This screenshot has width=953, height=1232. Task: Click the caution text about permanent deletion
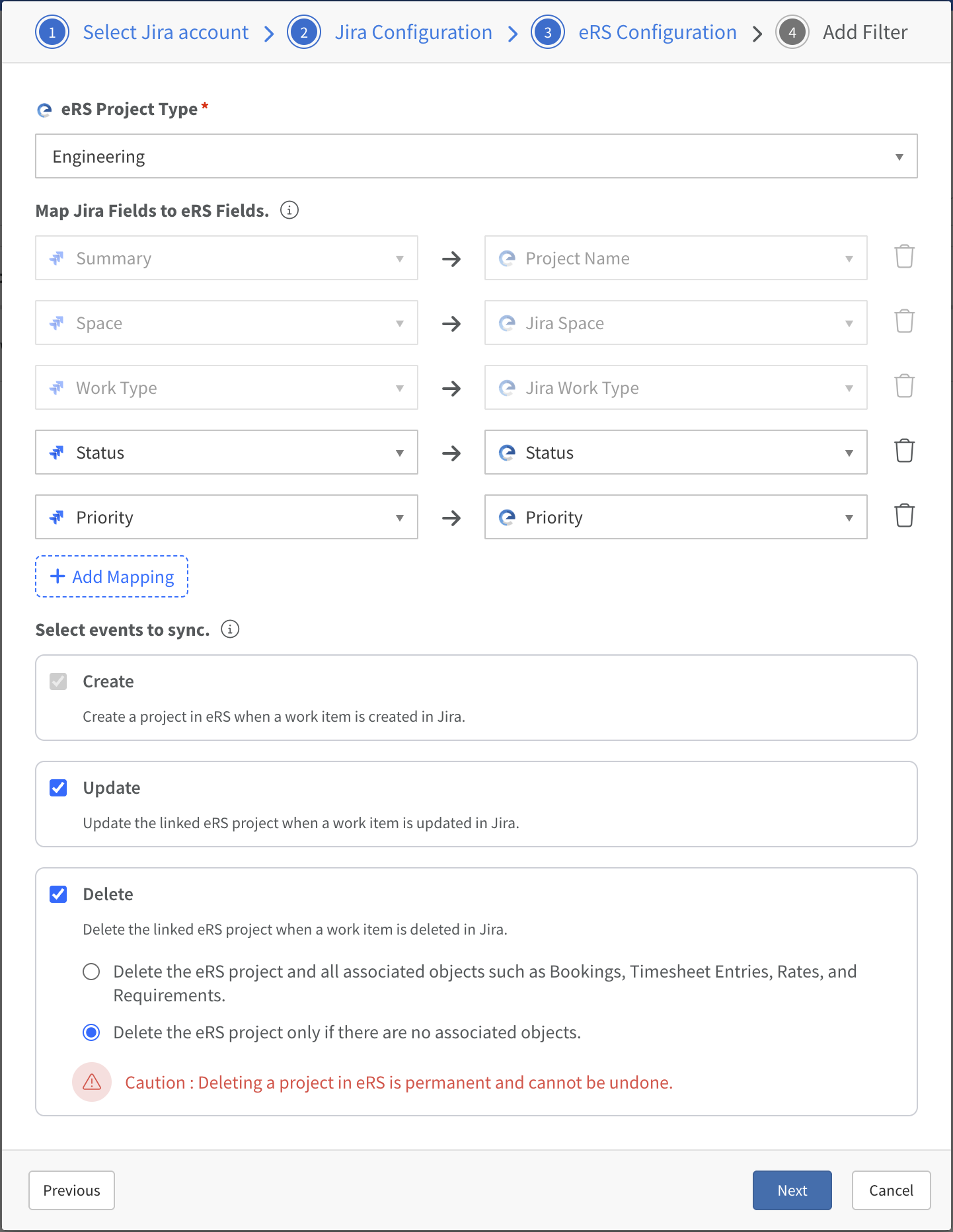click(x=399, y=1083)
